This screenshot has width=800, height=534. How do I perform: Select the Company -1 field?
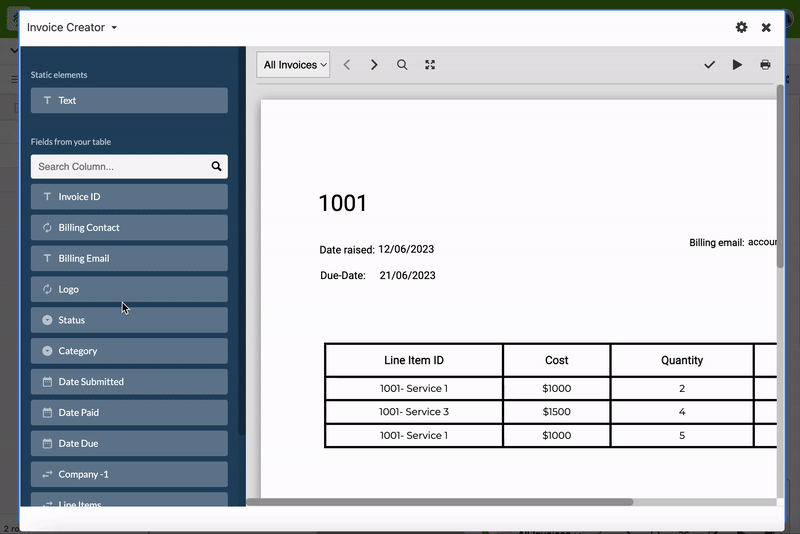tap(129, 474)
